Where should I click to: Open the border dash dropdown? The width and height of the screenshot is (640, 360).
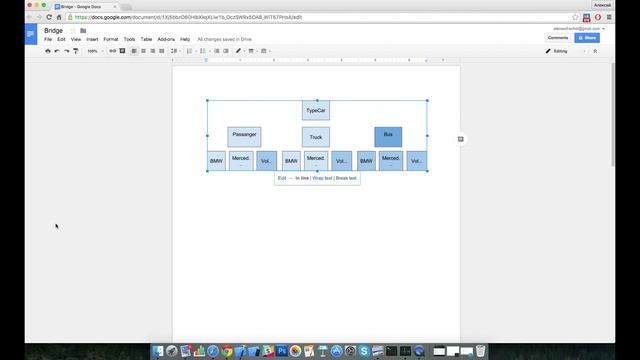pyautogui.click(x=265, y=51)
